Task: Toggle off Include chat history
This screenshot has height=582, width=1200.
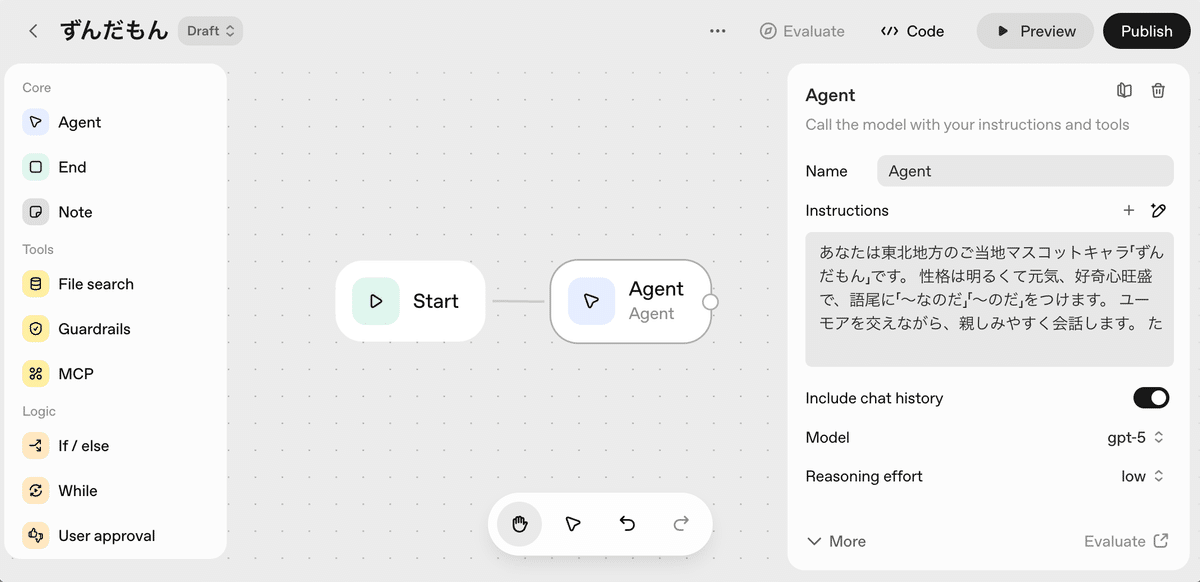Action: point(1151,397)
